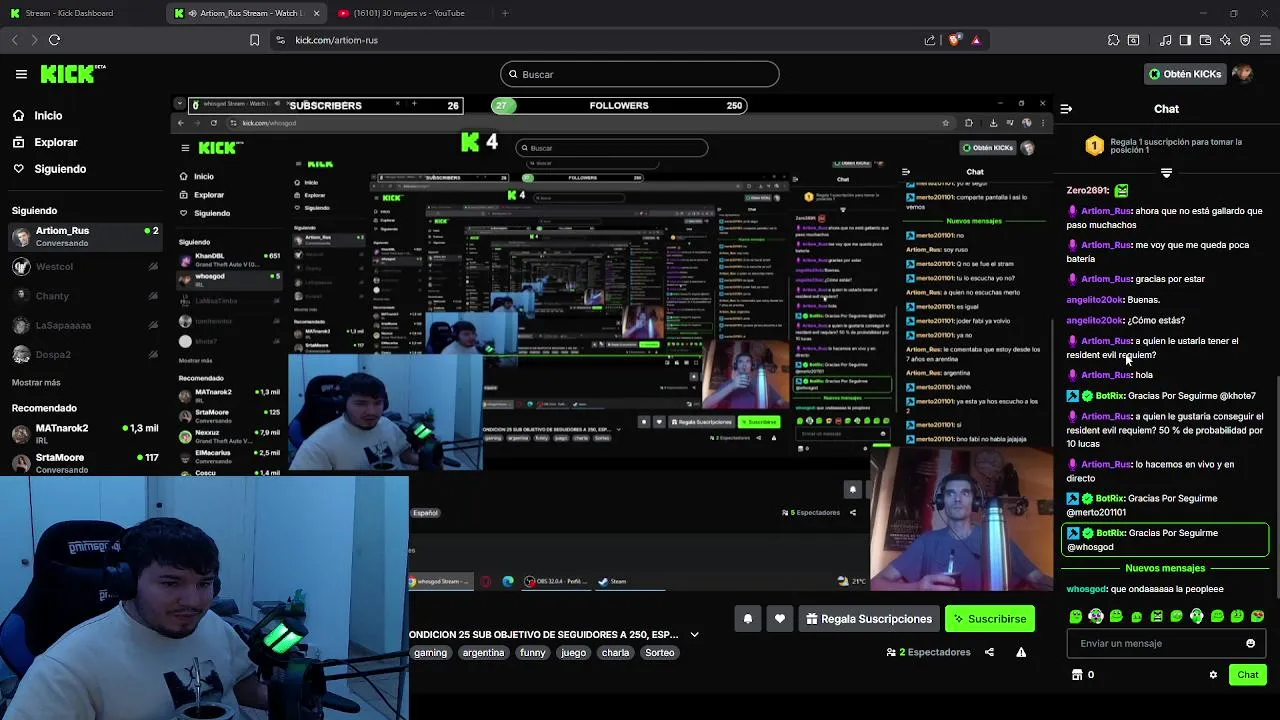Open a new browser tab
The height and width of the screenshot is (720, 1280).
(504, 13)
